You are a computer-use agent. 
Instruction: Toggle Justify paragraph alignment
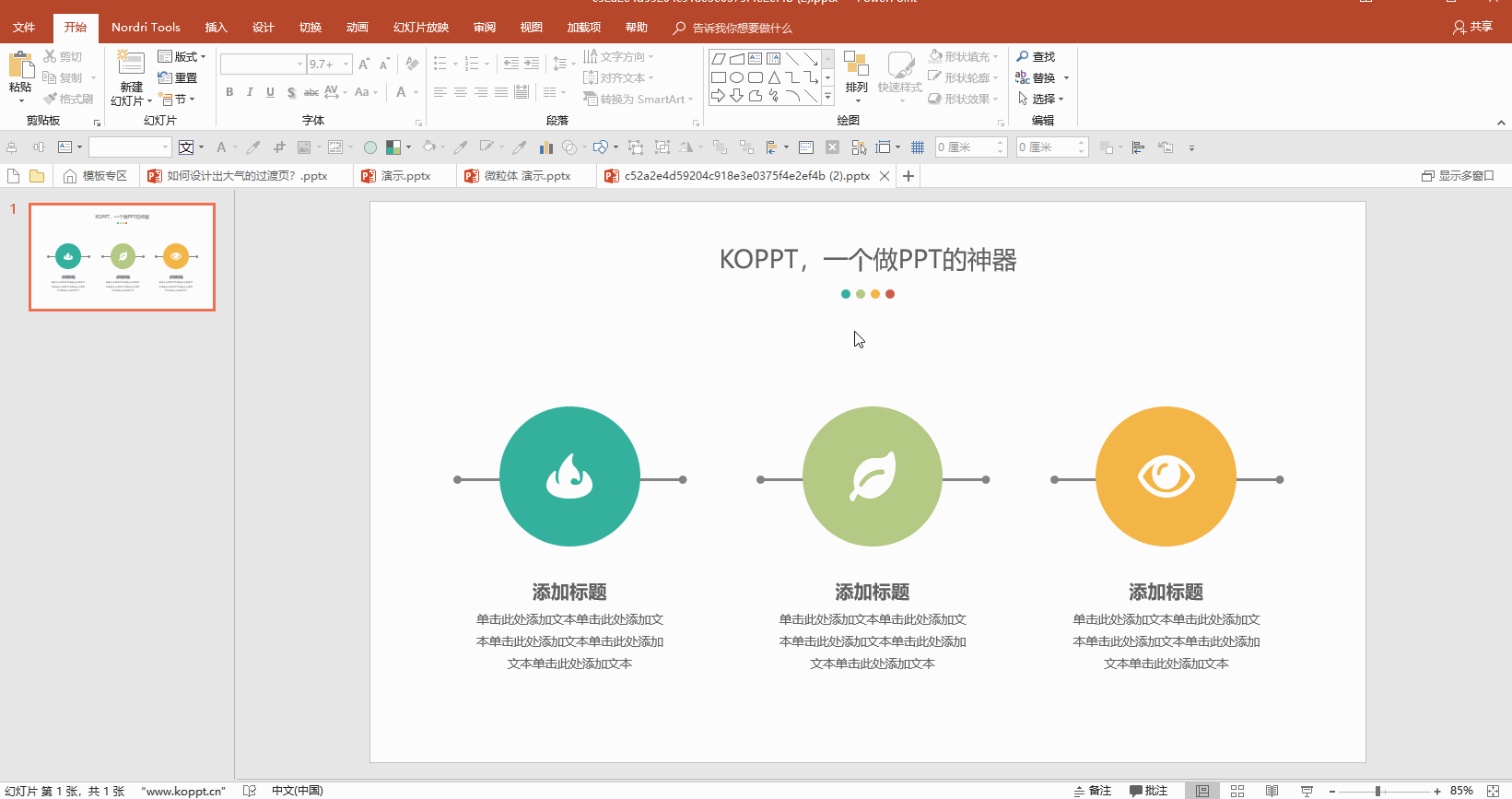pos(501,92)
